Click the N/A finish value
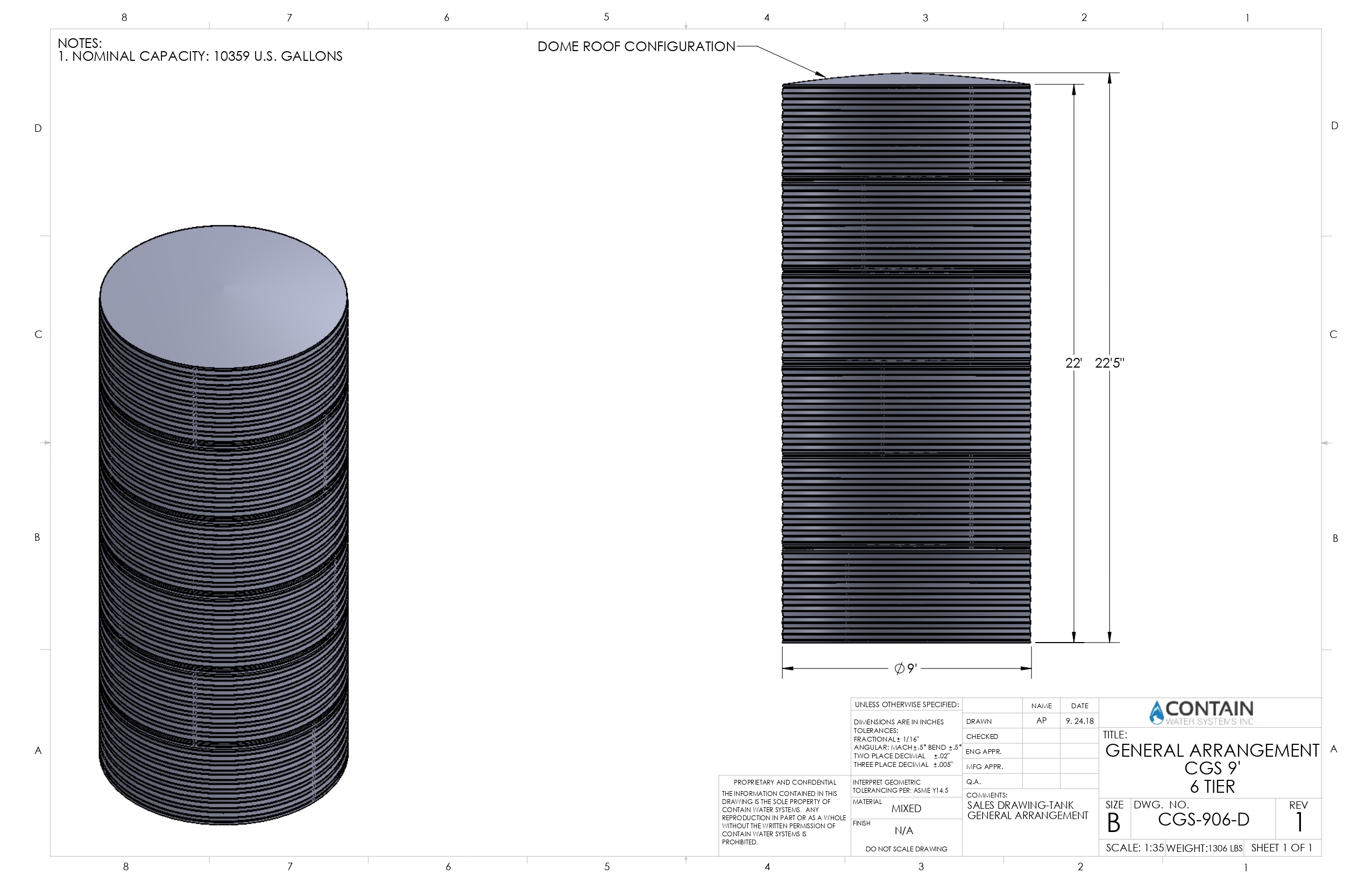The width and height of the screenshot is (1372, 888). pyautogui.click(x=903, y=831)
